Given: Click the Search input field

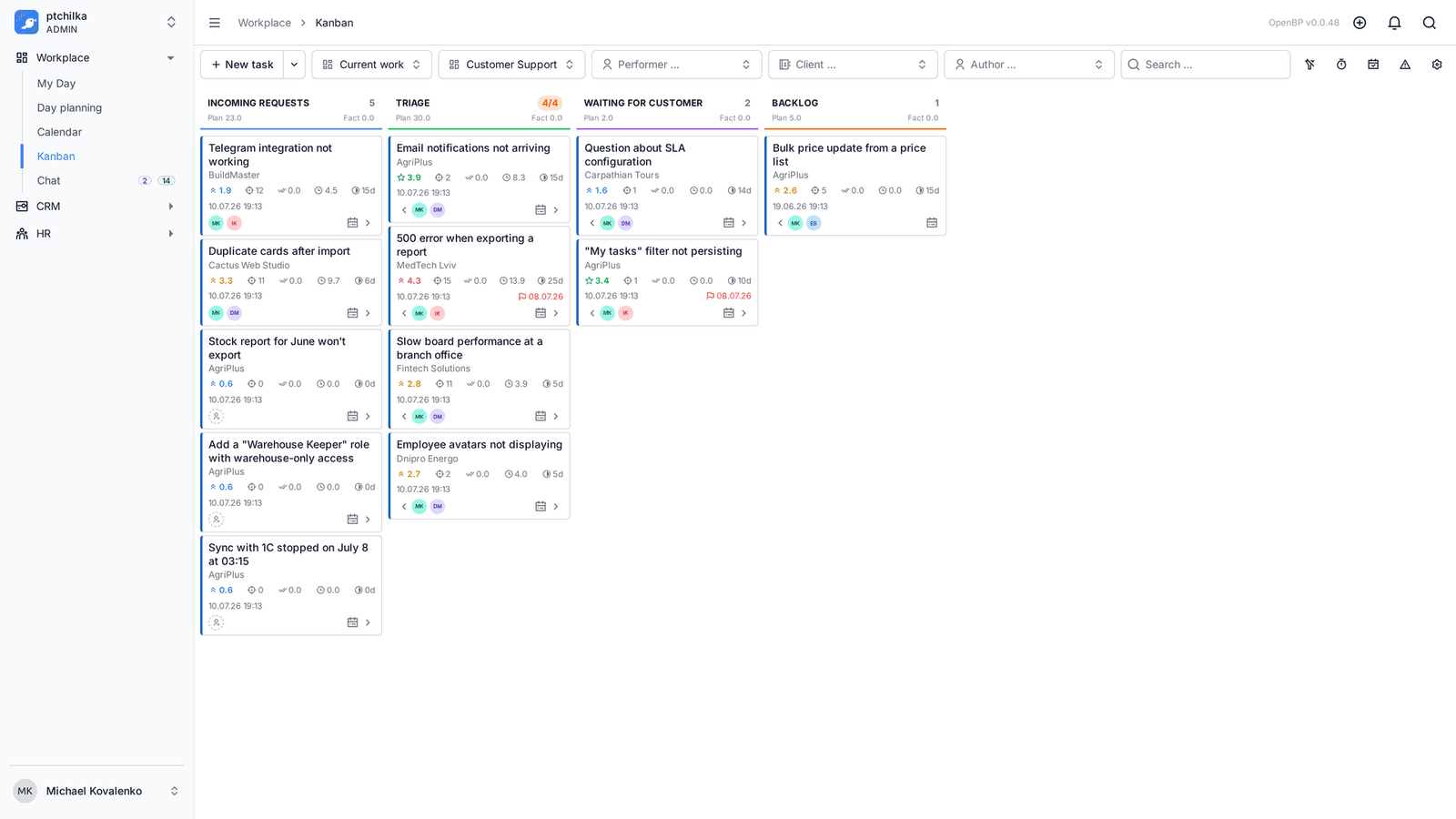Looking at the screenshot, I should point(1206,65).
